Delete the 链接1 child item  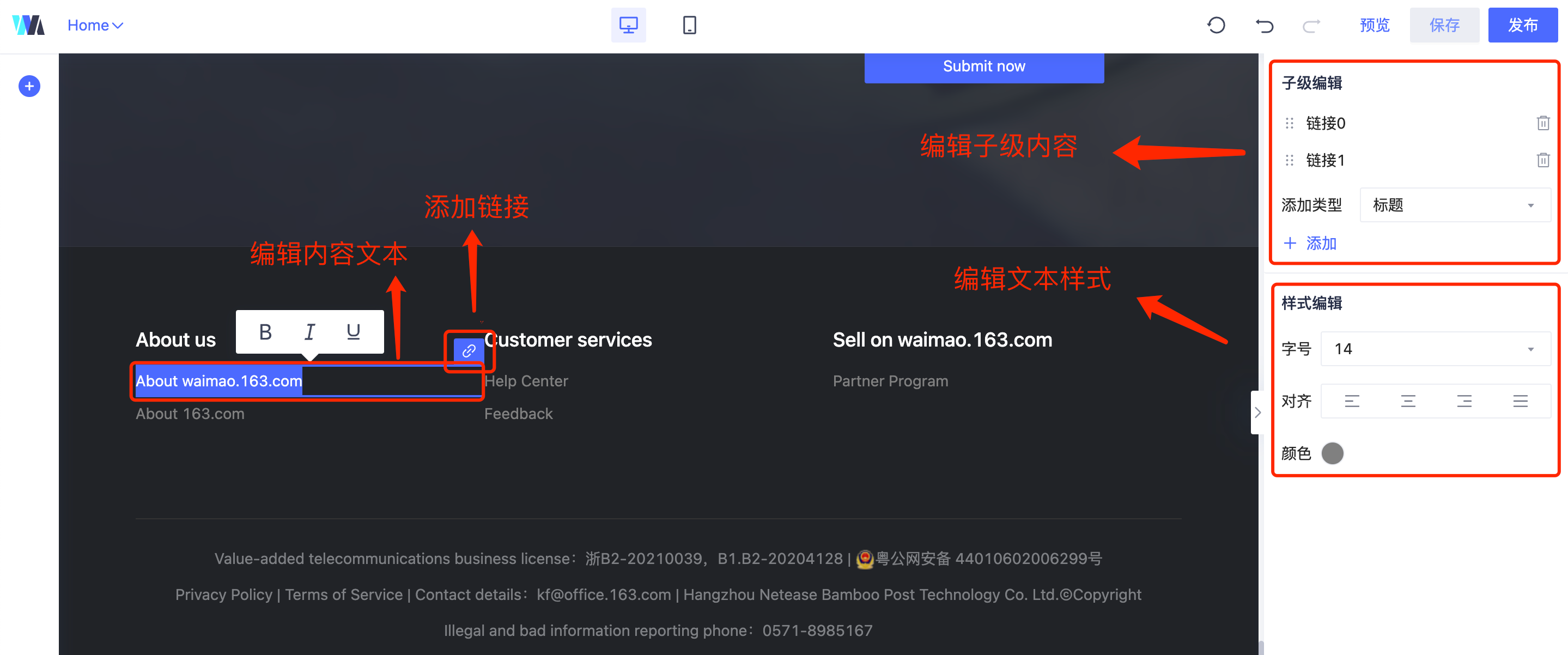[1542, 160]
